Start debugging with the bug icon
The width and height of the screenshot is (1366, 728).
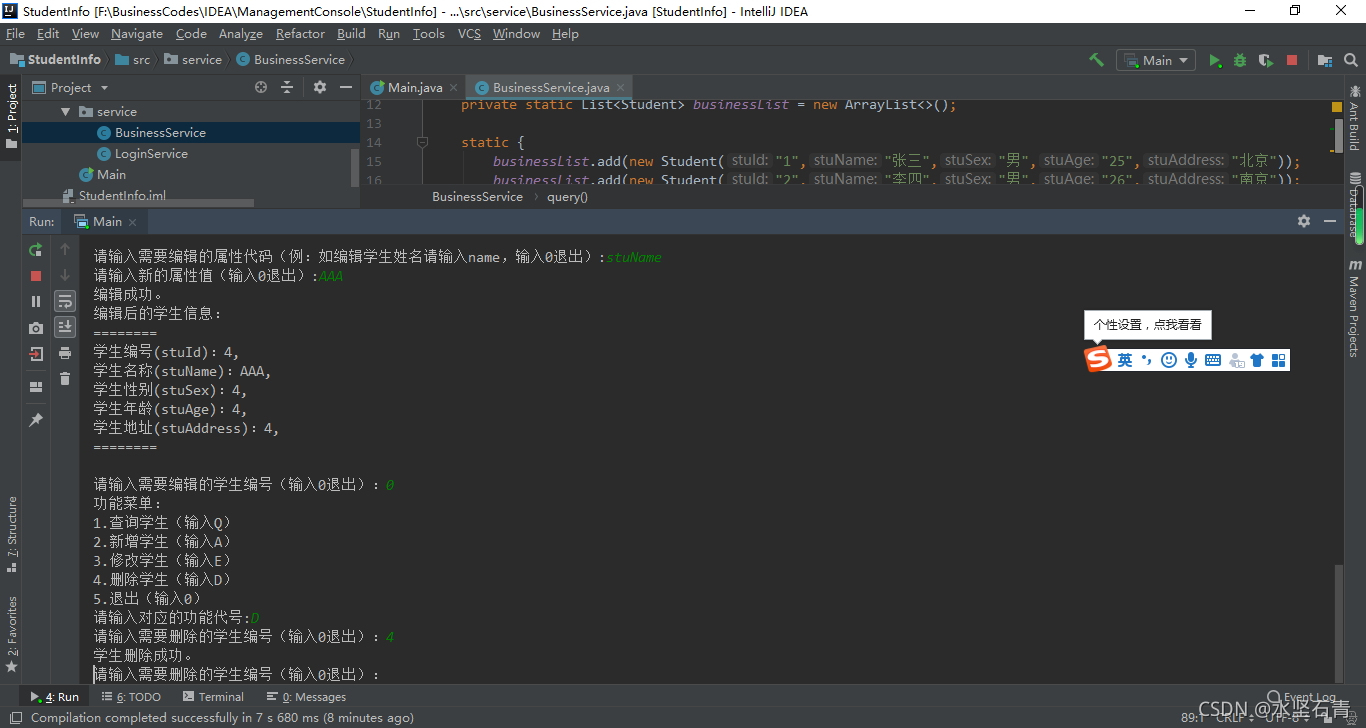[1240, 60]
